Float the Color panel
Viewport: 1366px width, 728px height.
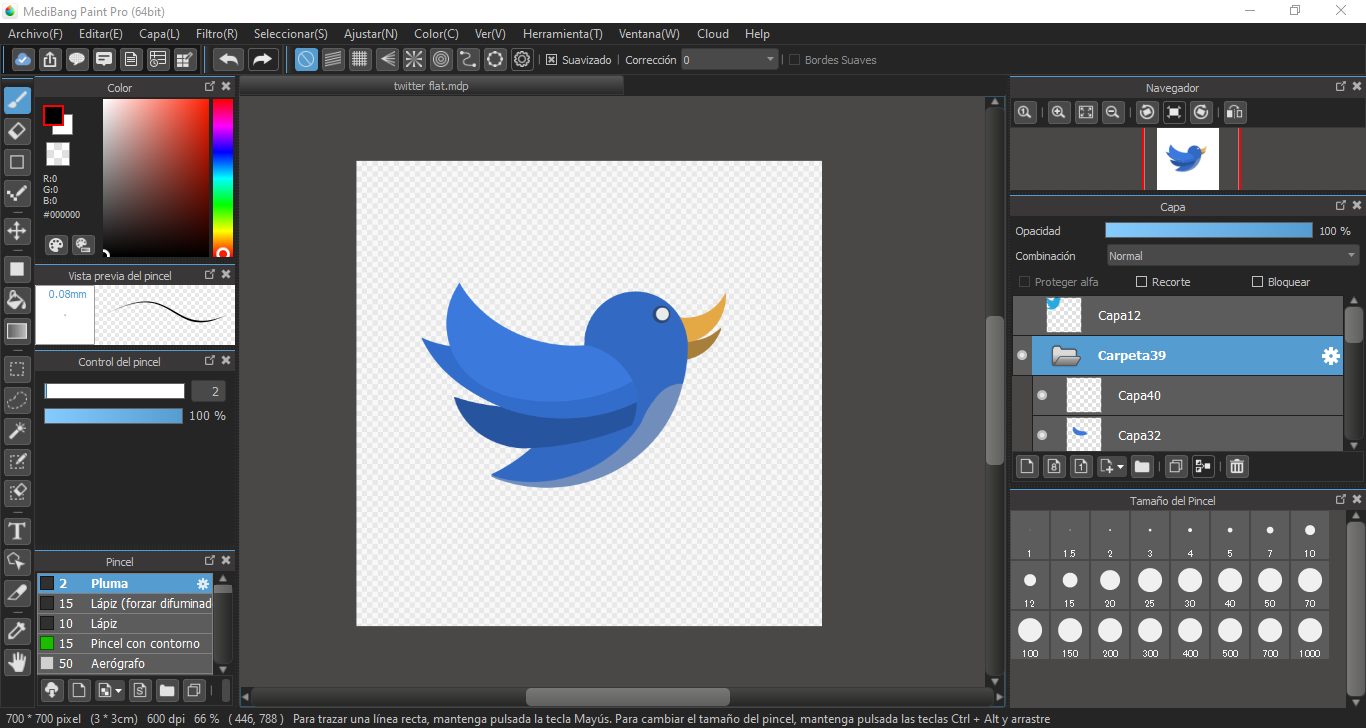pyautogui.click(x=210, y=87)
